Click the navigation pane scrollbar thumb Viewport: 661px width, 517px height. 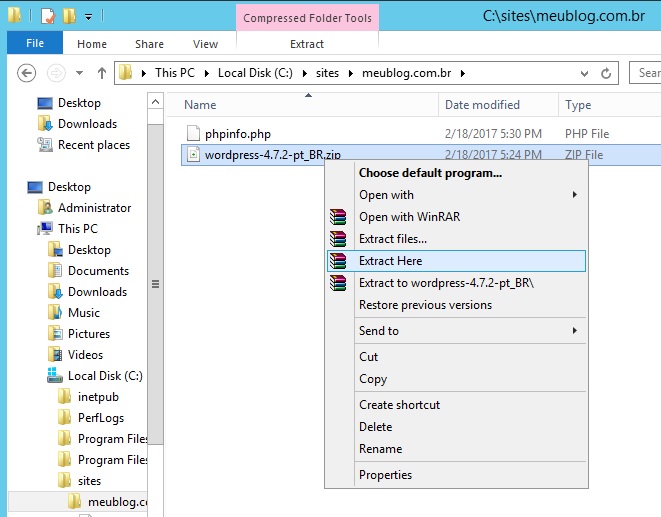click(x=156, y=285)
